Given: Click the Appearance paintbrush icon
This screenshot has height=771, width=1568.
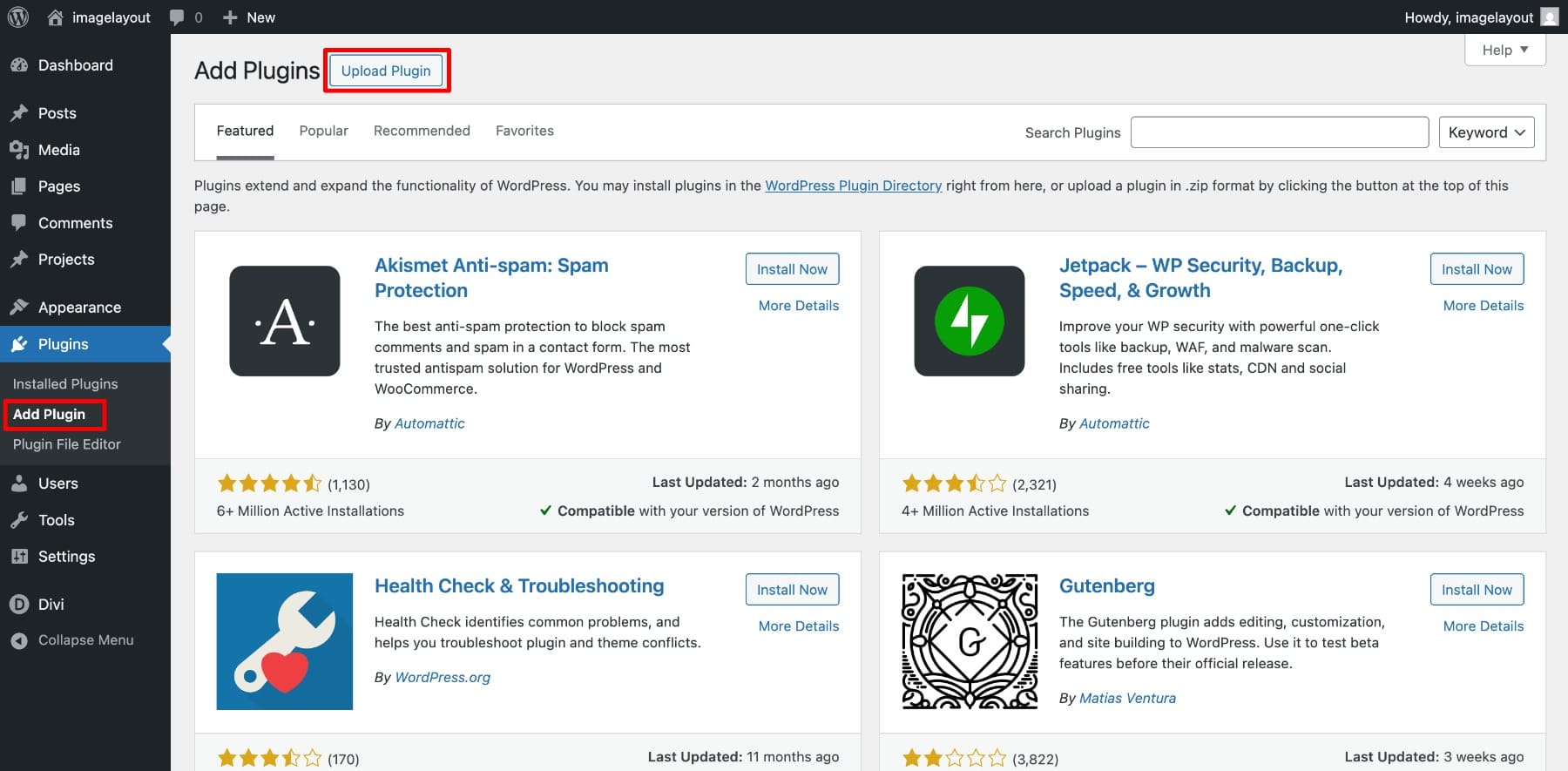Looking at the screenshot, I should [19, 308].
